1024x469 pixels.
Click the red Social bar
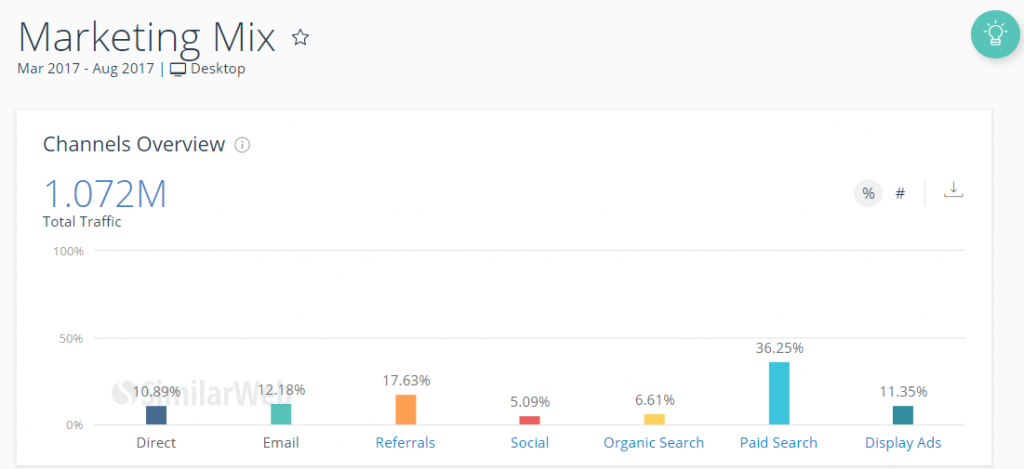(x=529, y=420)
